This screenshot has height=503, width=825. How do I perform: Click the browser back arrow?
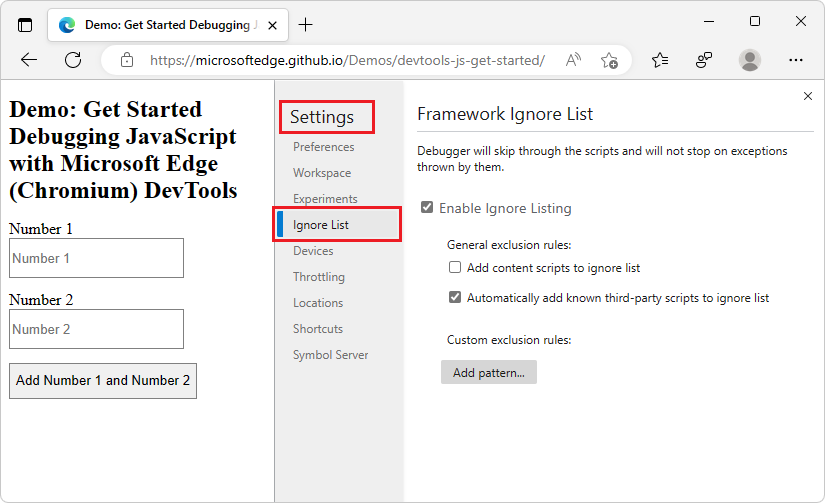pos(29,60)
